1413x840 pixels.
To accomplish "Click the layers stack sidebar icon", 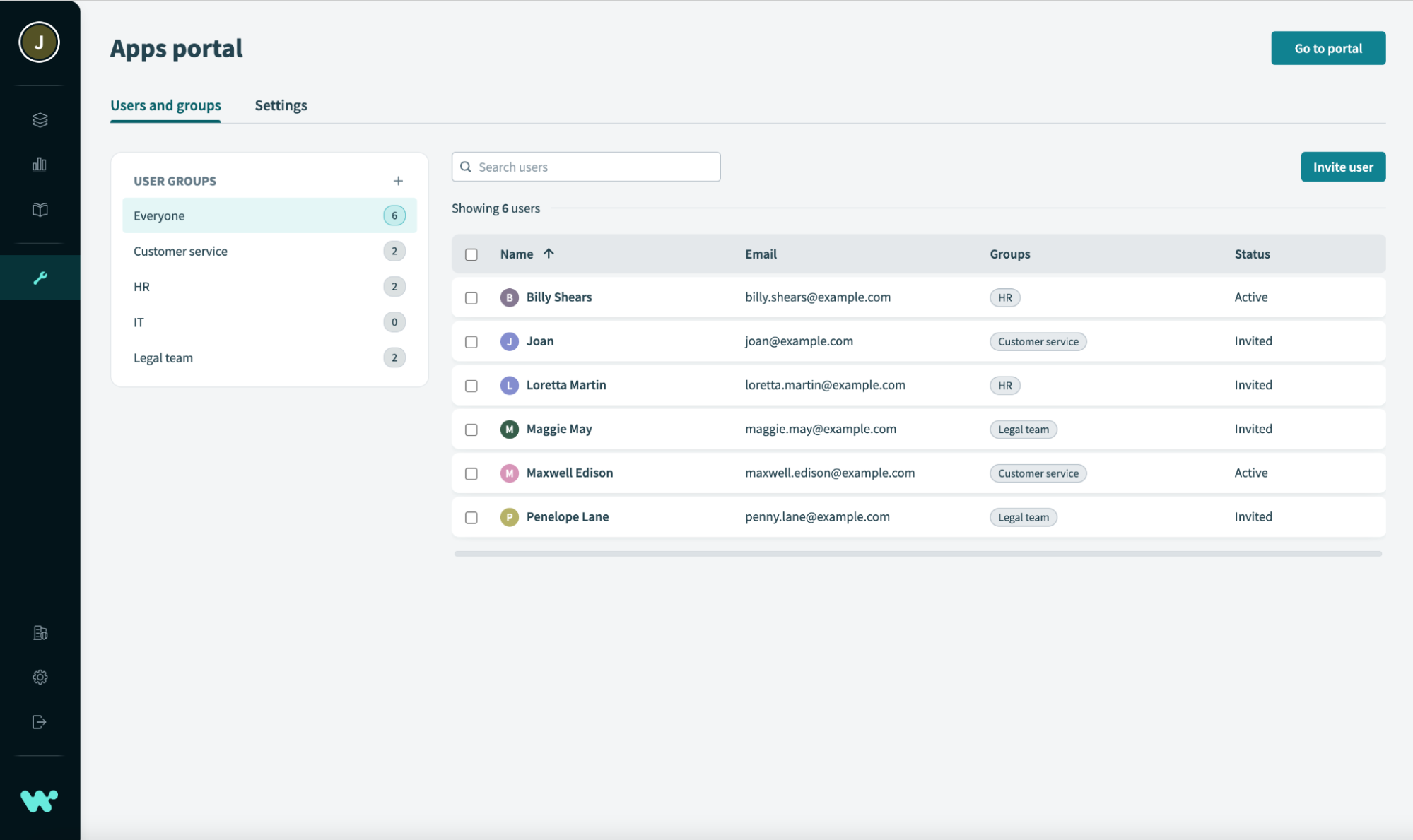I will pyautogui.click(x=40, y=120).
